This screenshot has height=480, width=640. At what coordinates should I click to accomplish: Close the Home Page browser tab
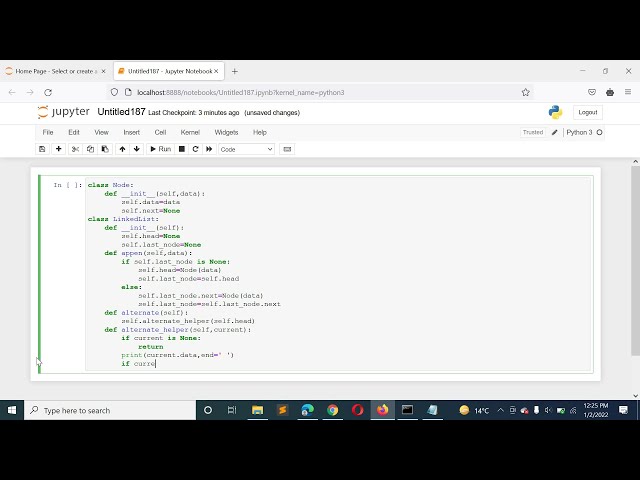coord(104,71)
